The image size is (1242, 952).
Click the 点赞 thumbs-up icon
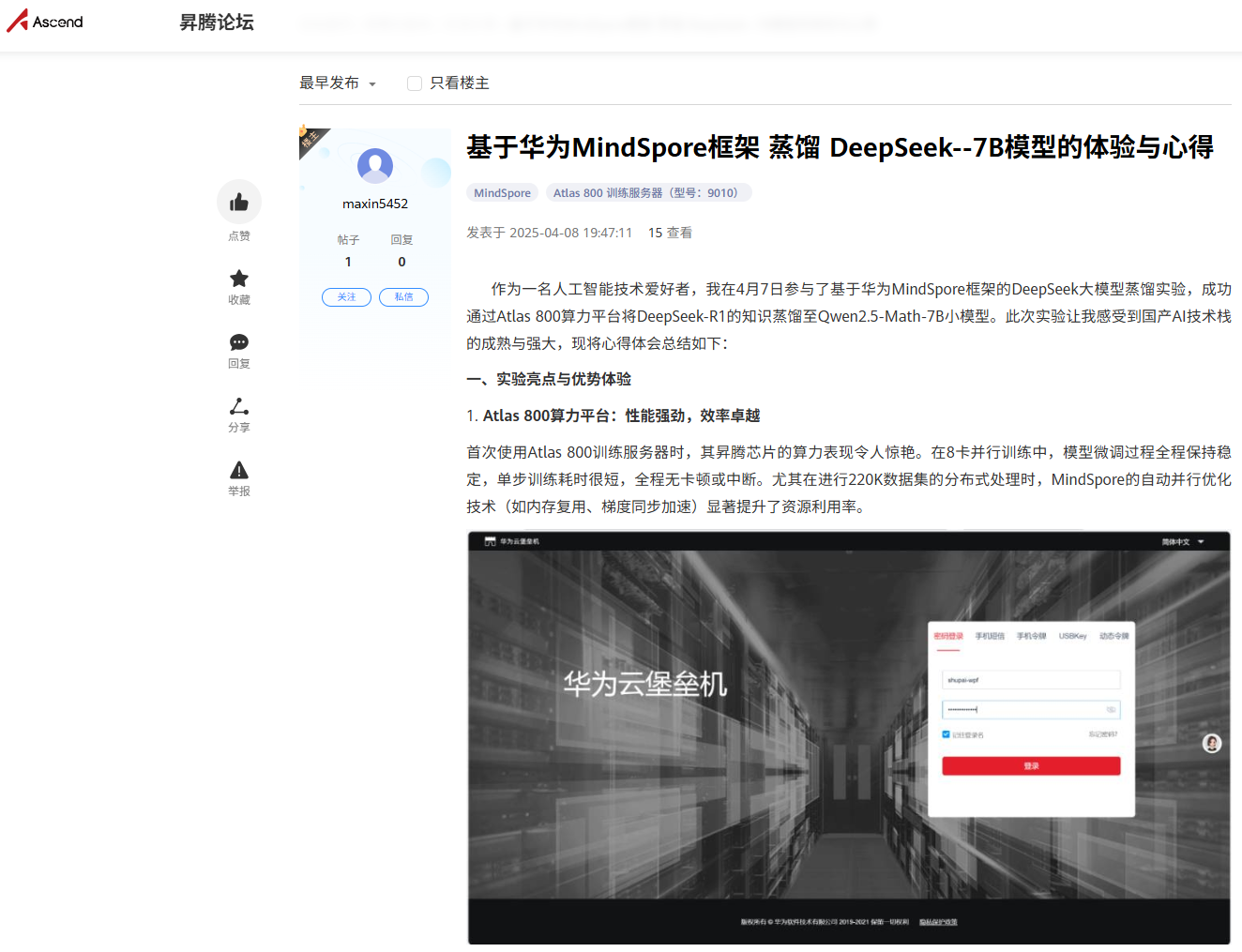[x=239, y=202]
